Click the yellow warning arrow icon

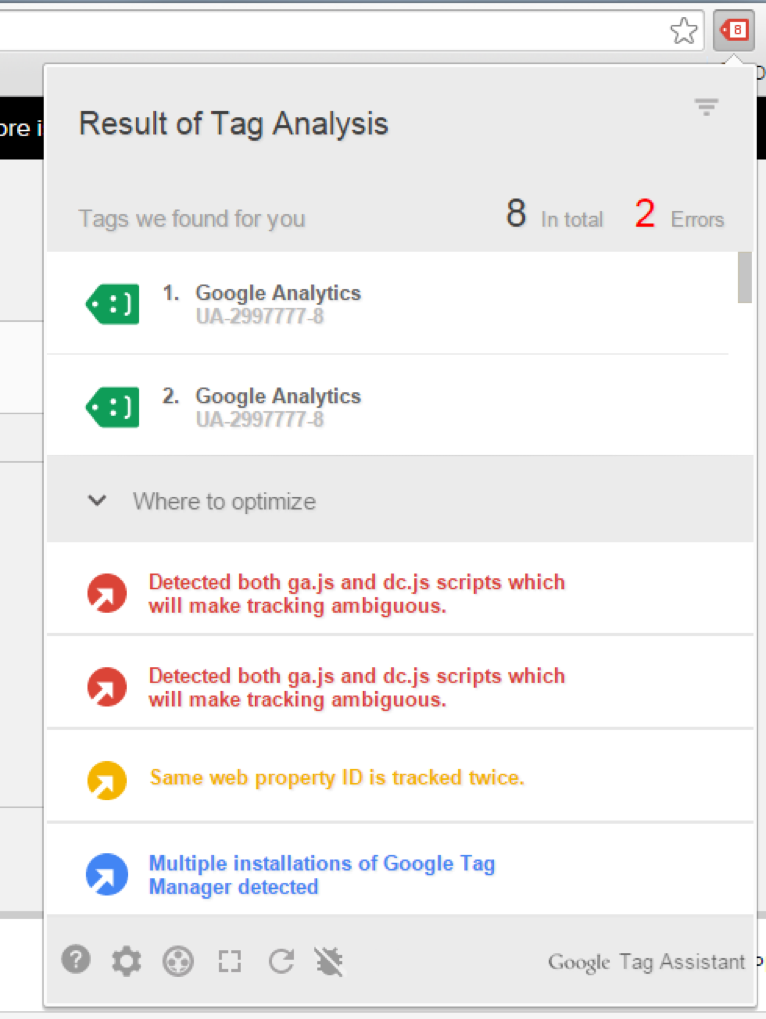coord(107,780)
